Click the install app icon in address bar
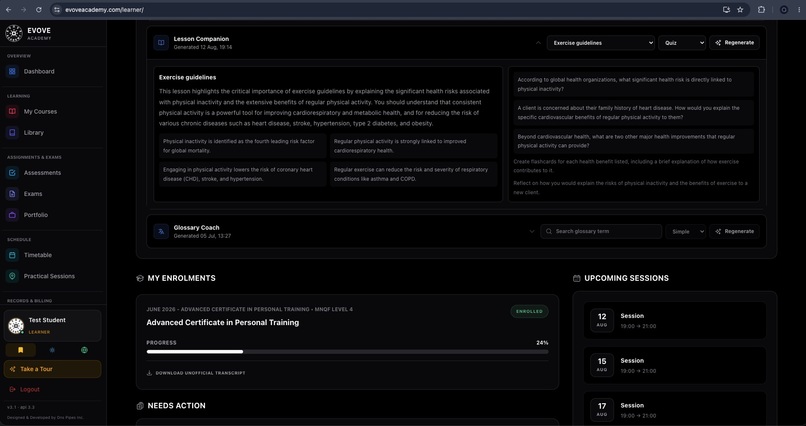The image size is (806, 426). pos(726,10)
